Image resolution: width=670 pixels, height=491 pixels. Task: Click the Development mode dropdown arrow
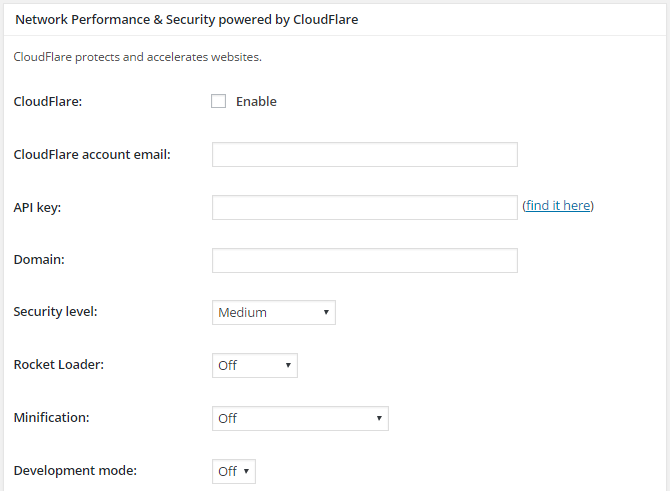coord(246,471)
